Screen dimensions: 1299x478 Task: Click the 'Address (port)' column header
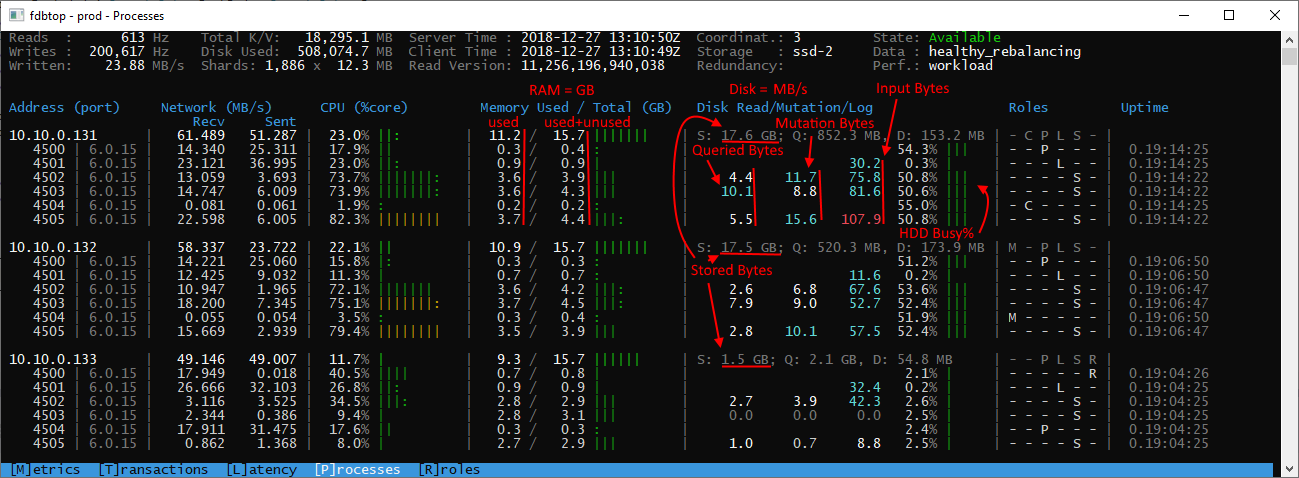click(64, 107)
